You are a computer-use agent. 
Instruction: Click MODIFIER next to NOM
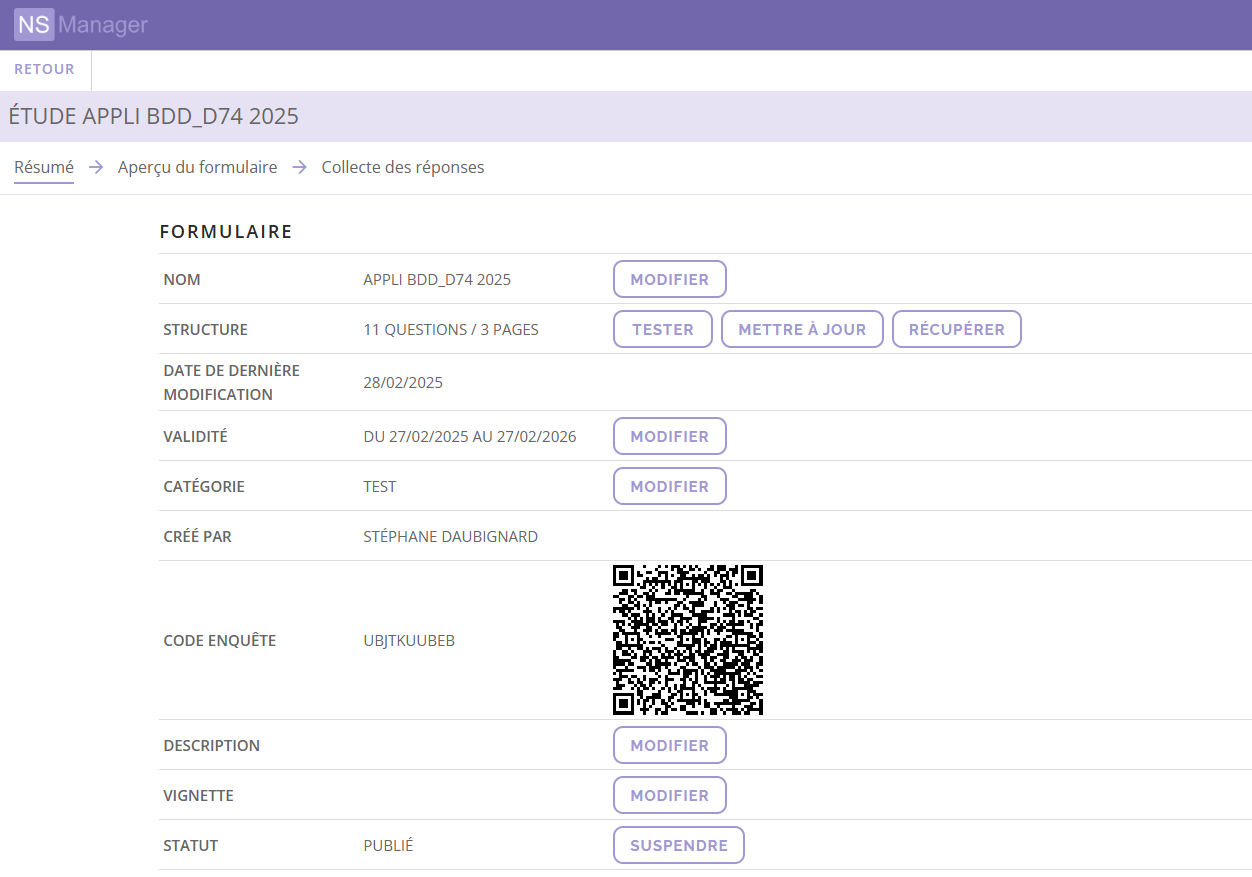[669, 279]
